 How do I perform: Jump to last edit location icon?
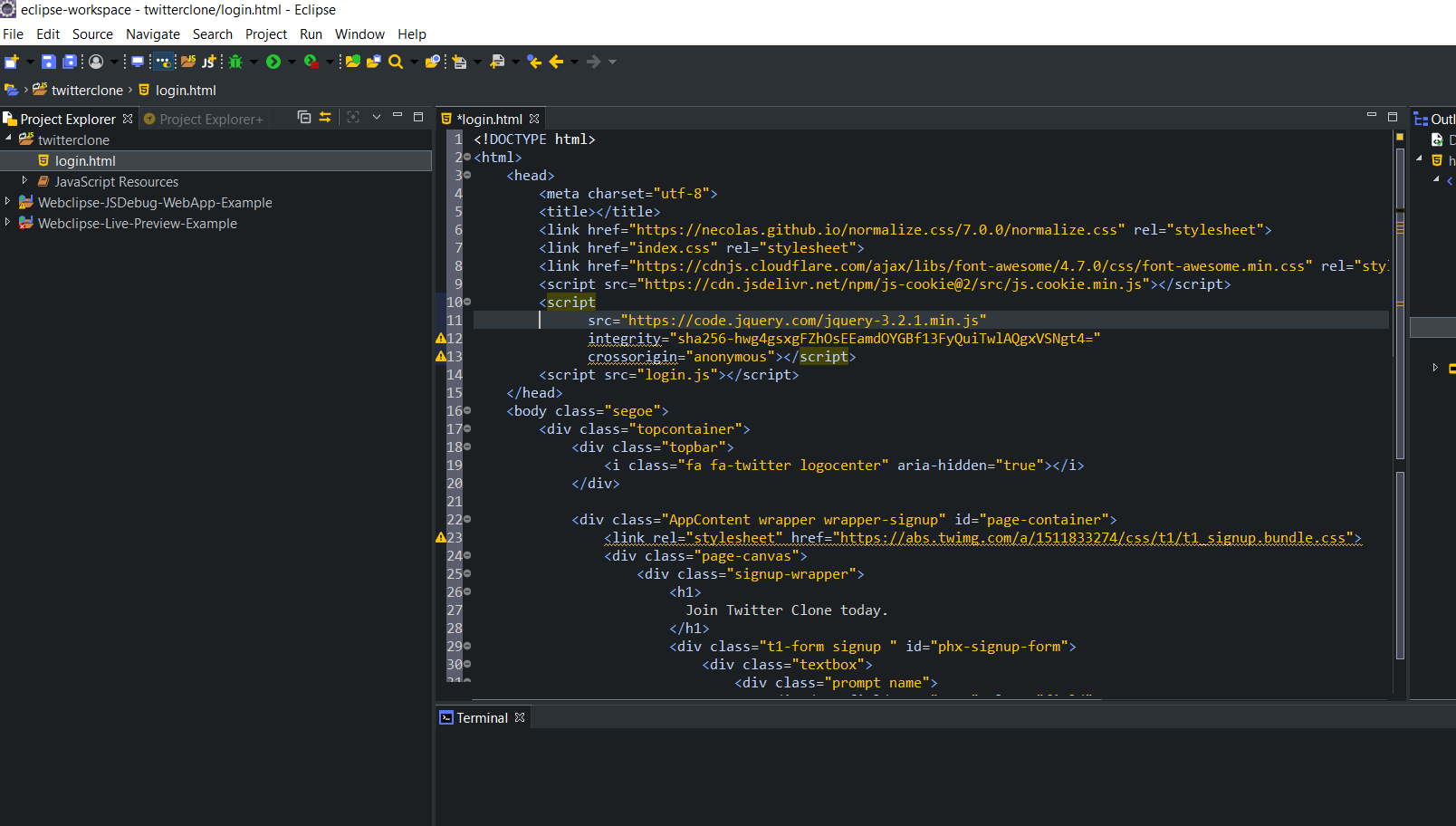534,62
